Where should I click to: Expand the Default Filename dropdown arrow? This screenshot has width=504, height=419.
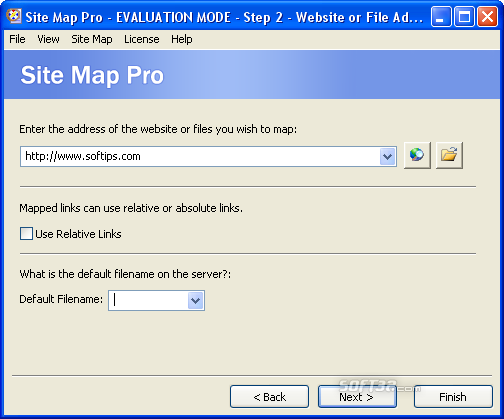click(x=195, y=301)
